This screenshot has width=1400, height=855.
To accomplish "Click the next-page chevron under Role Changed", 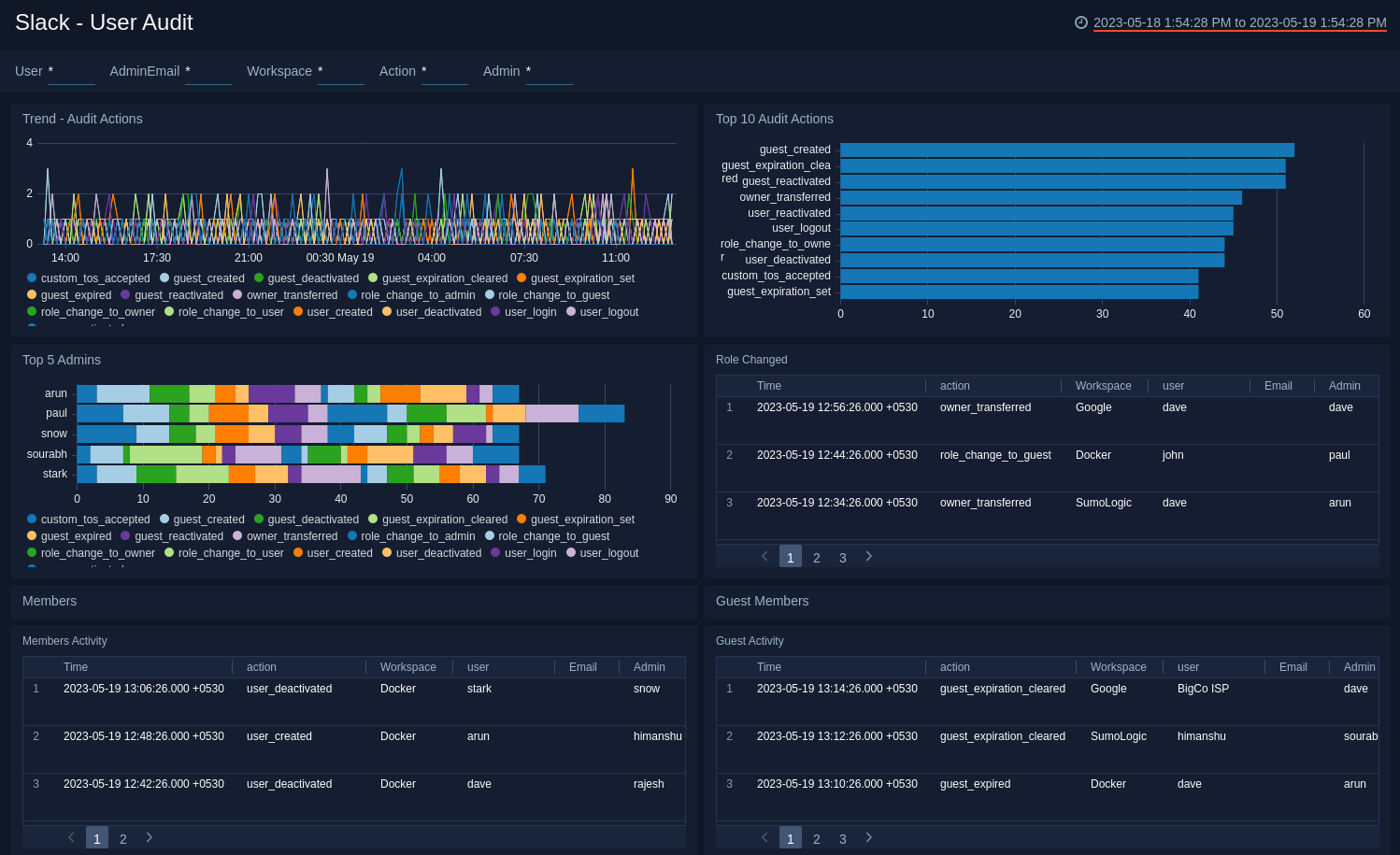I will pyautogui.click(x=868, y=556).
